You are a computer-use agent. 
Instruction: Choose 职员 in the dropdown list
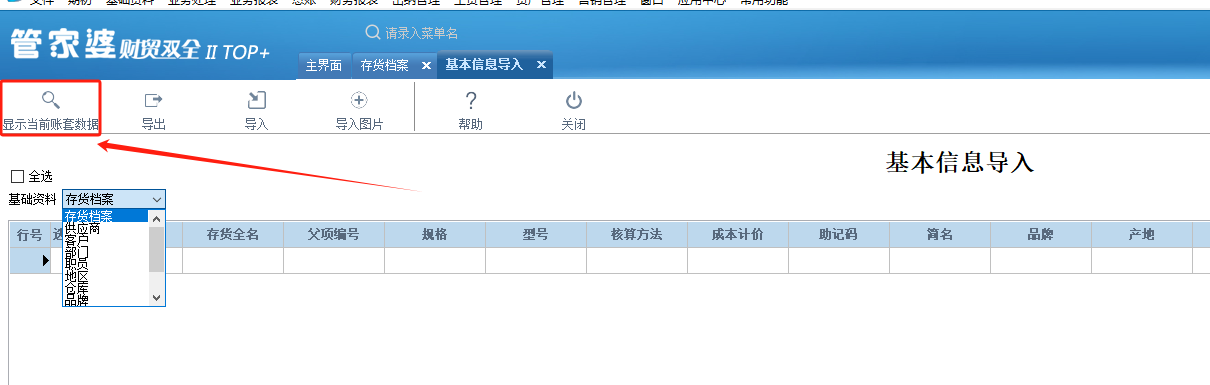coord(105,264)
